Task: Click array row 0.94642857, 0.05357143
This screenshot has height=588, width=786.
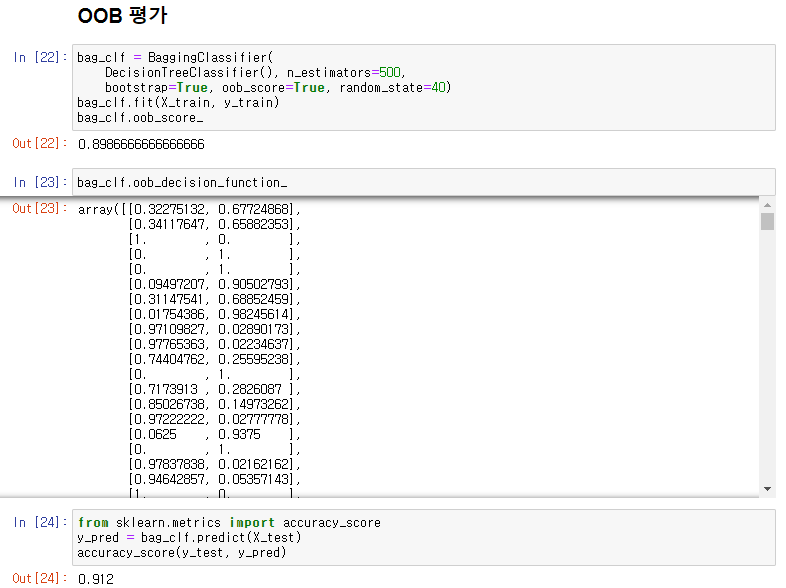Action: click(214, 479)
